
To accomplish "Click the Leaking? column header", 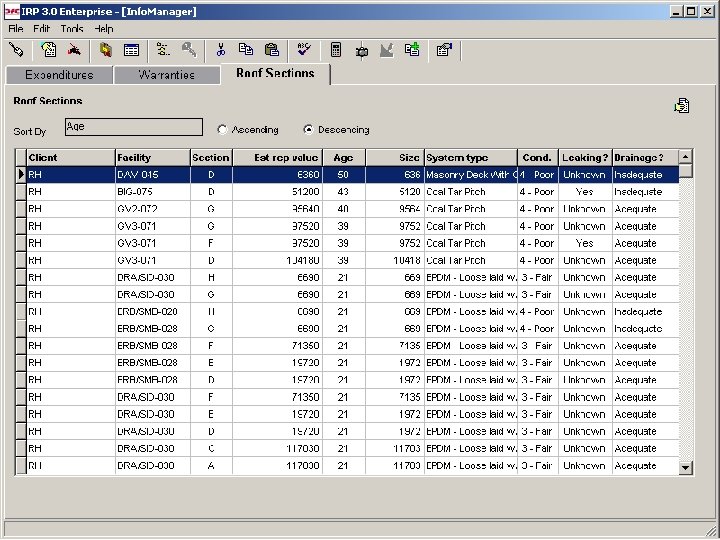I will click(585, 158).
